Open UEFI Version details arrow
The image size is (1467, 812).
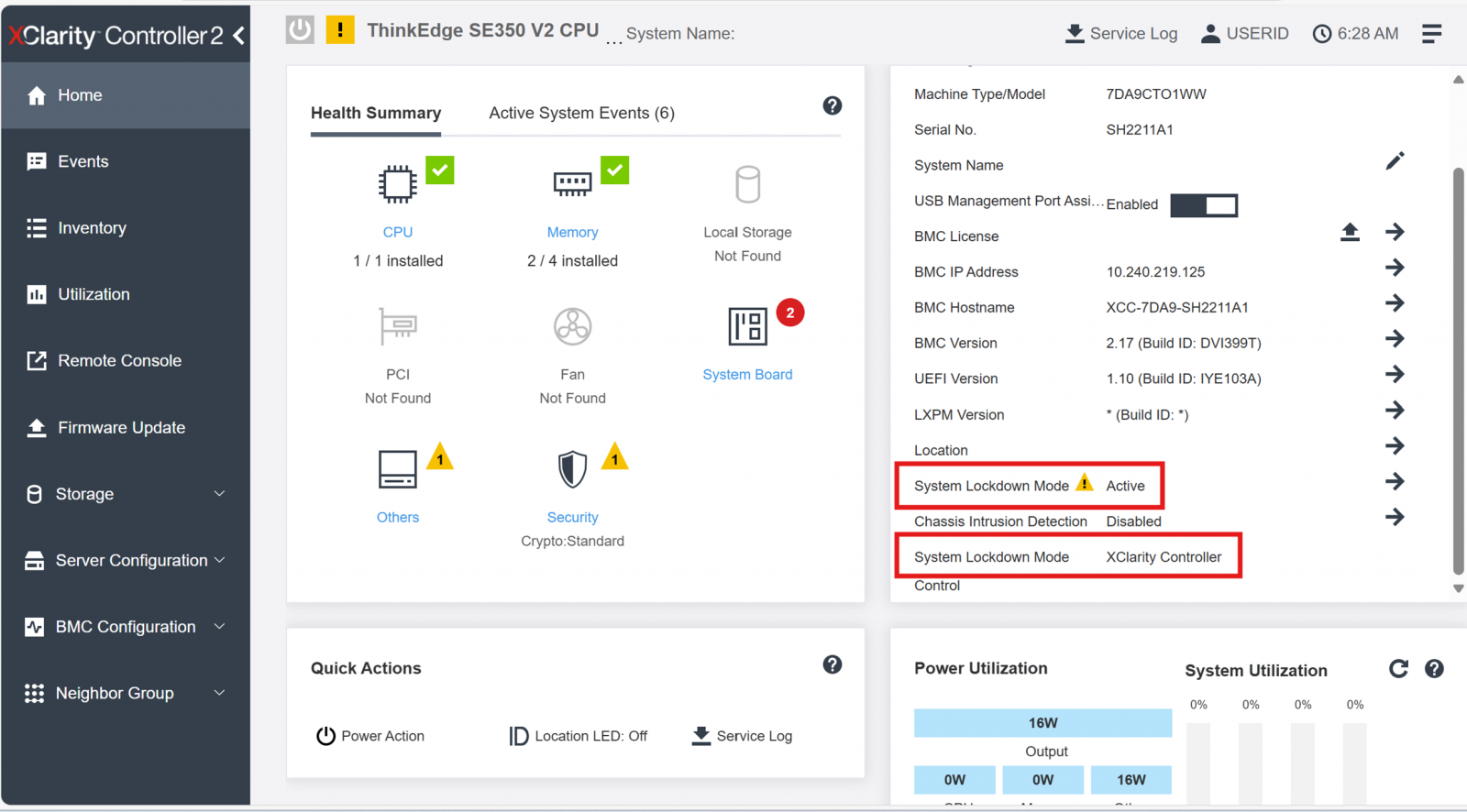coord(1395,374)
